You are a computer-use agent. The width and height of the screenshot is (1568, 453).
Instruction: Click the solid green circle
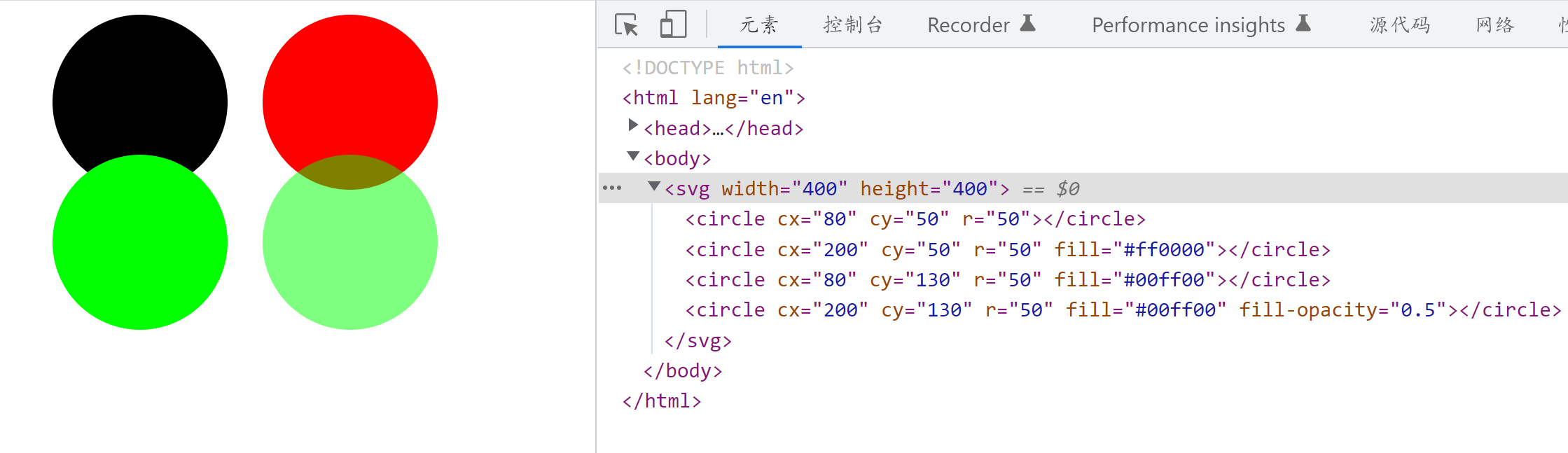[x=140, y=242]
